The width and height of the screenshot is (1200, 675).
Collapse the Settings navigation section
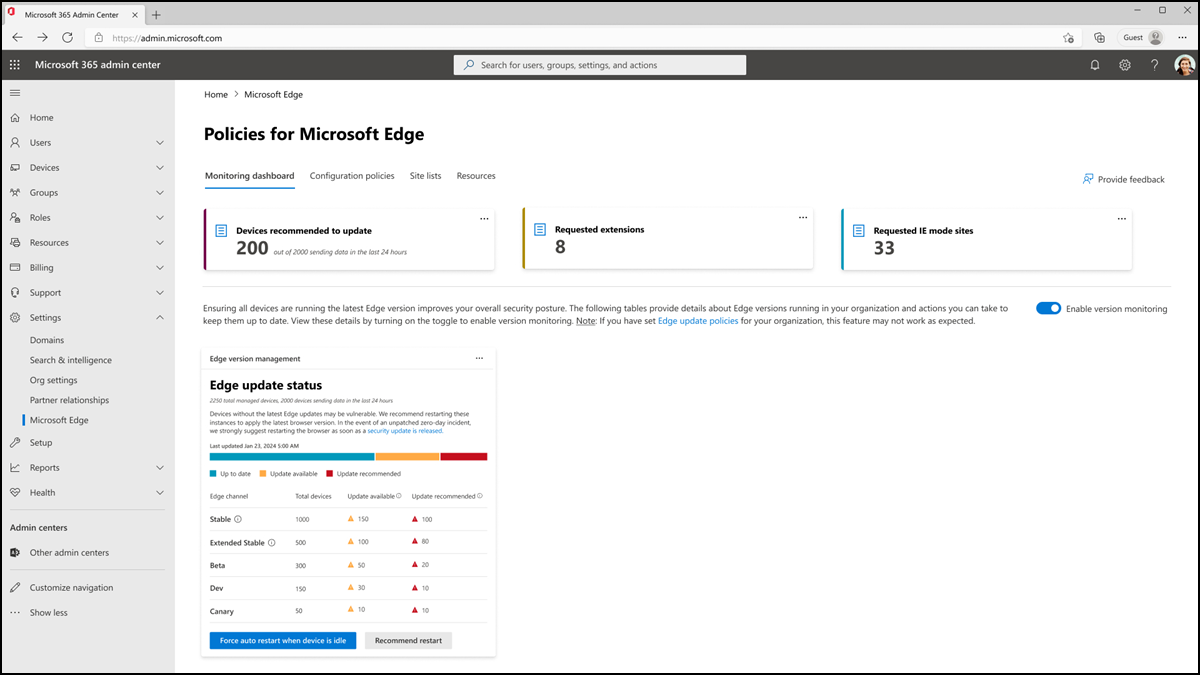[x=44, y=317]
